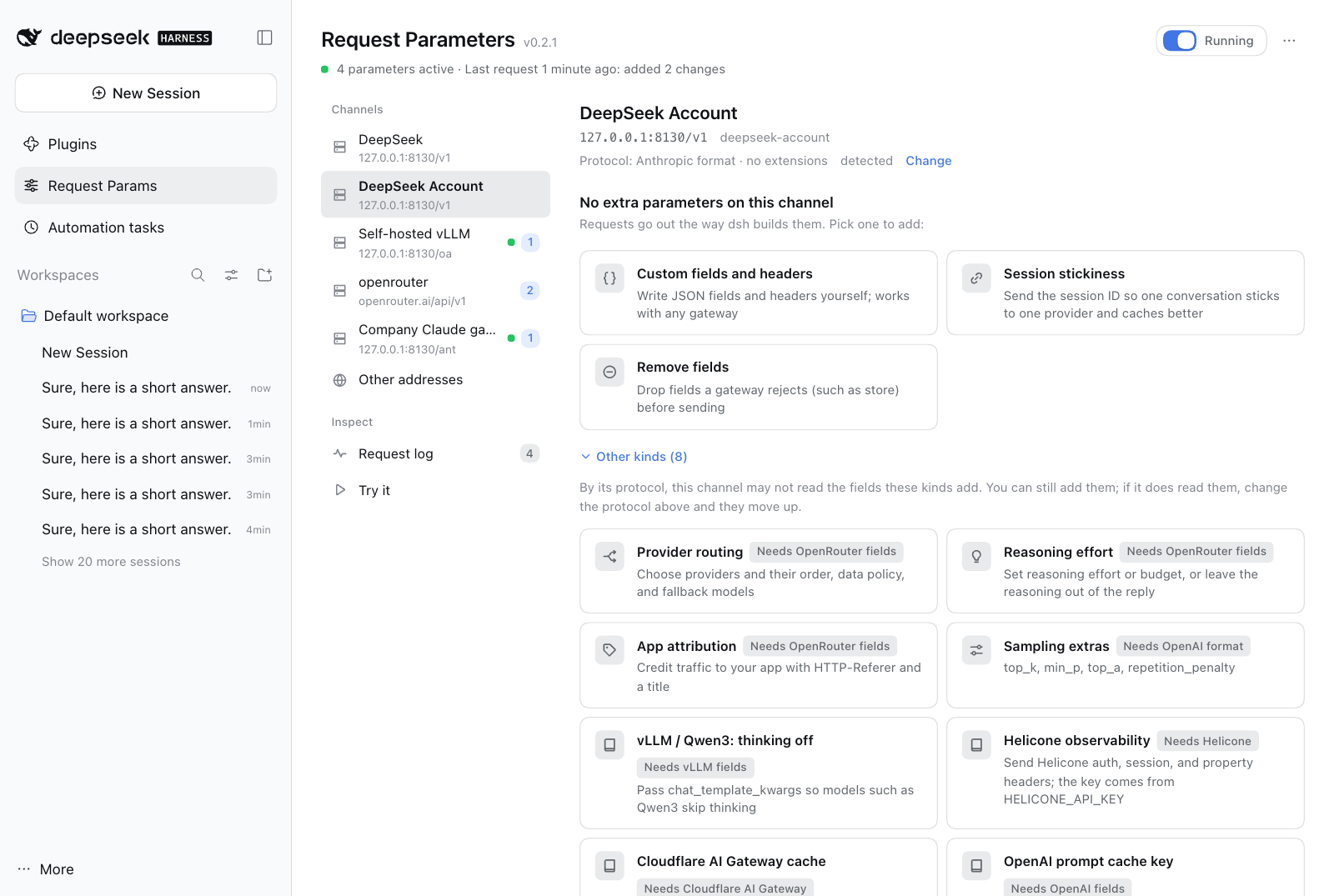Click the Sampling extras sliders icon
Image resolution: width=1334 pixels, height=896 pixels.
click(976, 650)
